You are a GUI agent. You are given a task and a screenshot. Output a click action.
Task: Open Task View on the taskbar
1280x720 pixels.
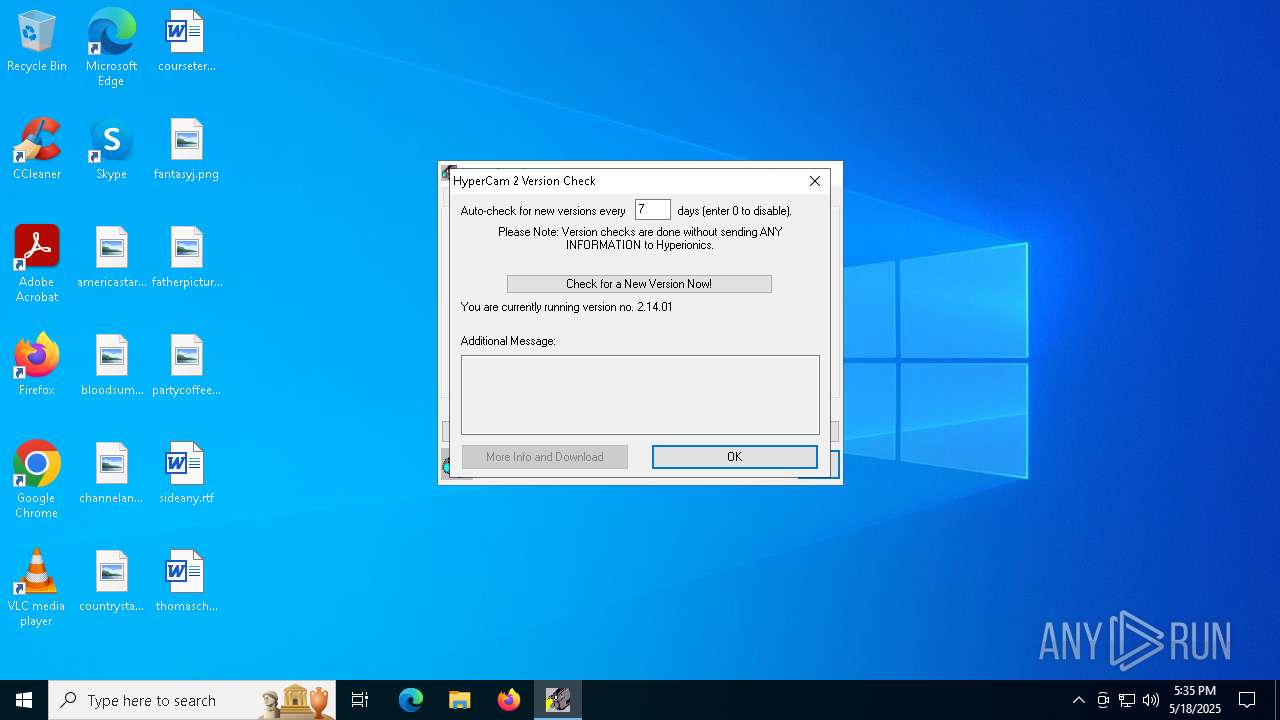(360, 700)
